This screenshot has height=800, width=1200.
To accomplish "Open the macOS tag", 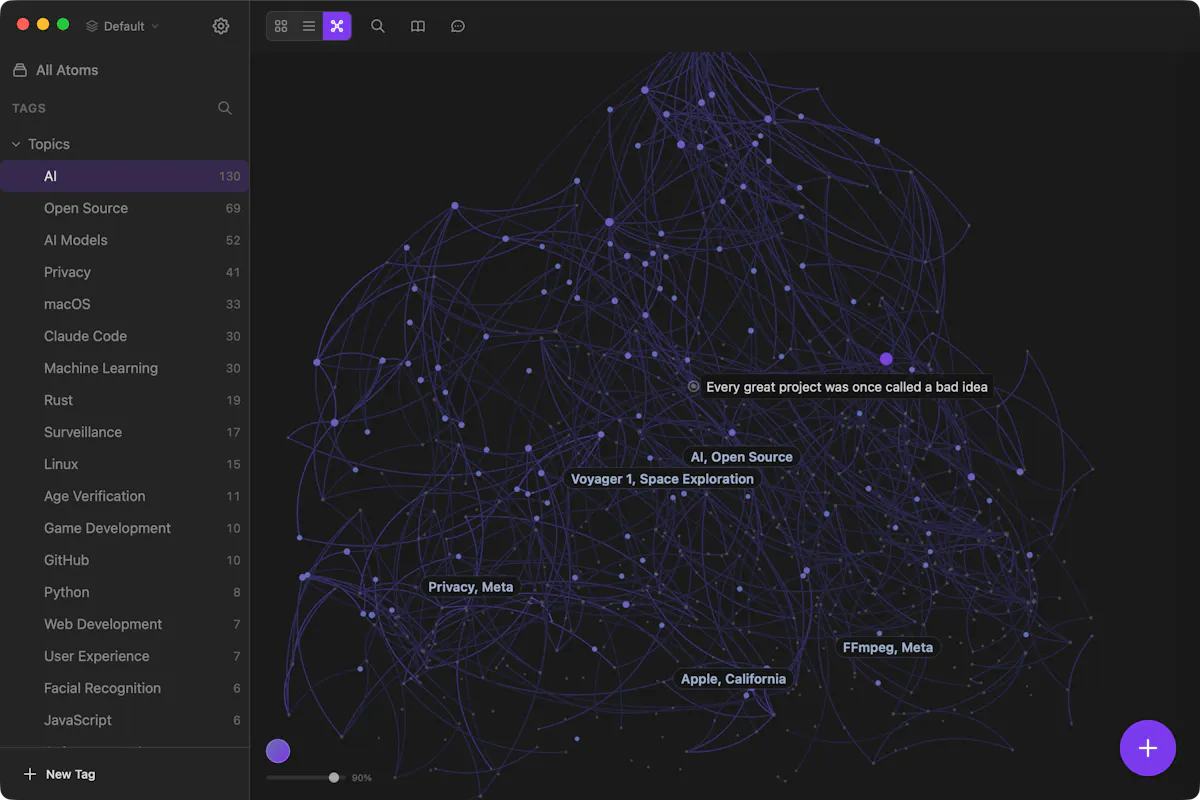I will (124, 304).
